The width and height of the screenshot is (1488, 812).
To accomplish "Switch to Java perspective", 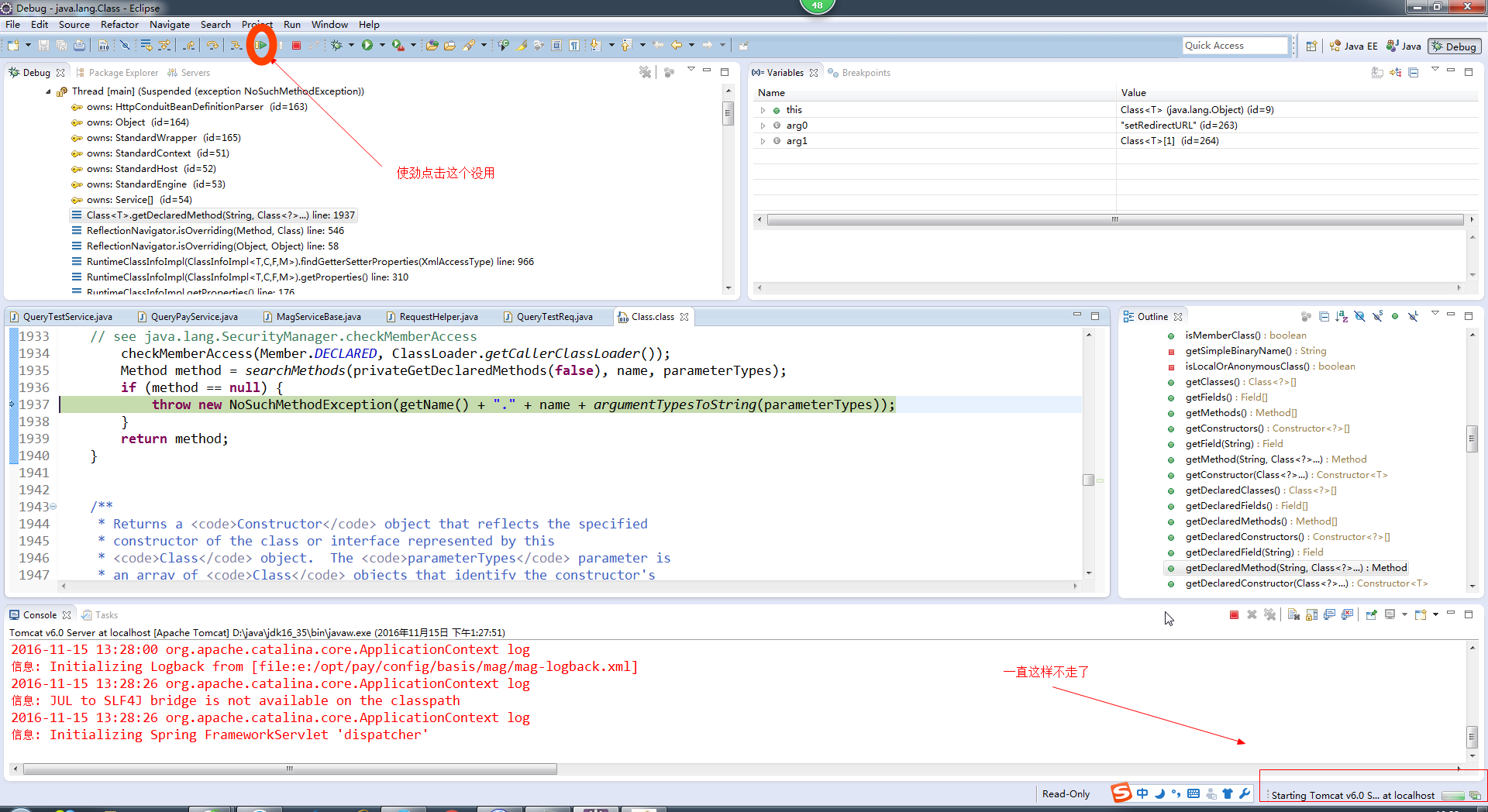I will [1404, 46].
